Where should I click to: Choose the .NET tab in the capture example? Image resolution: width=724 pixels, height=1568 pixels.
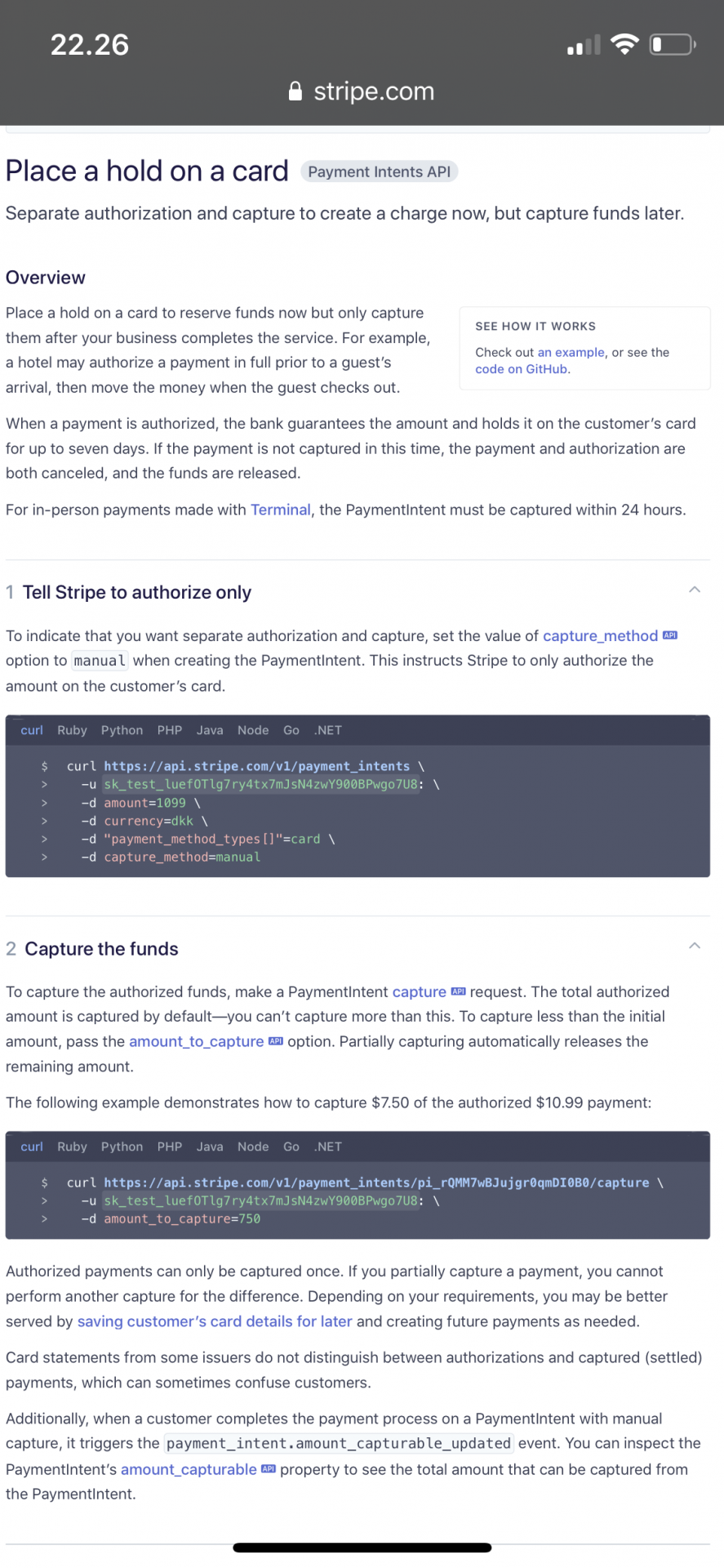tap(328, 1147)
